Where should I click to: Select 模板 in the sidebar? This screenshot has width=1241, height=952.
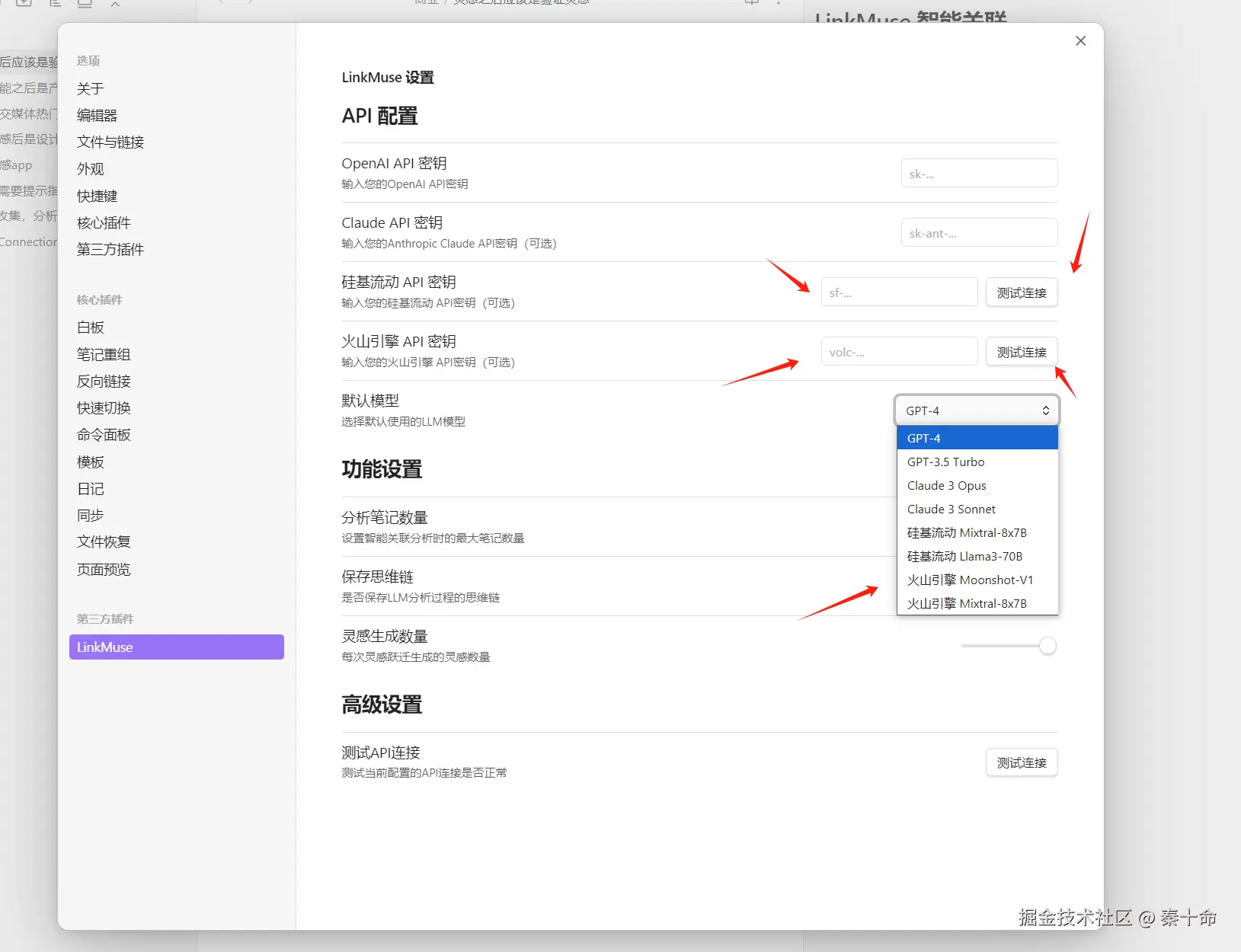(91, 462)
